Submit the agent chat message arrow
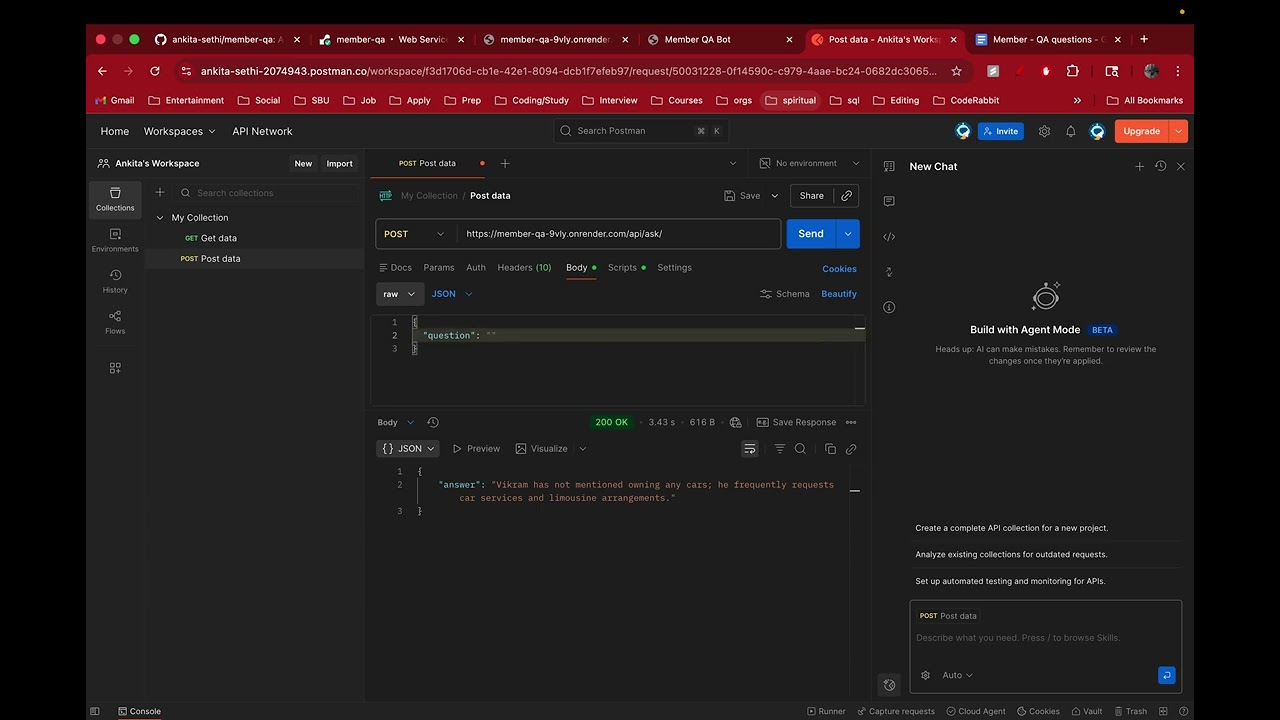 pyautogui.click(x=1166, y=675)
